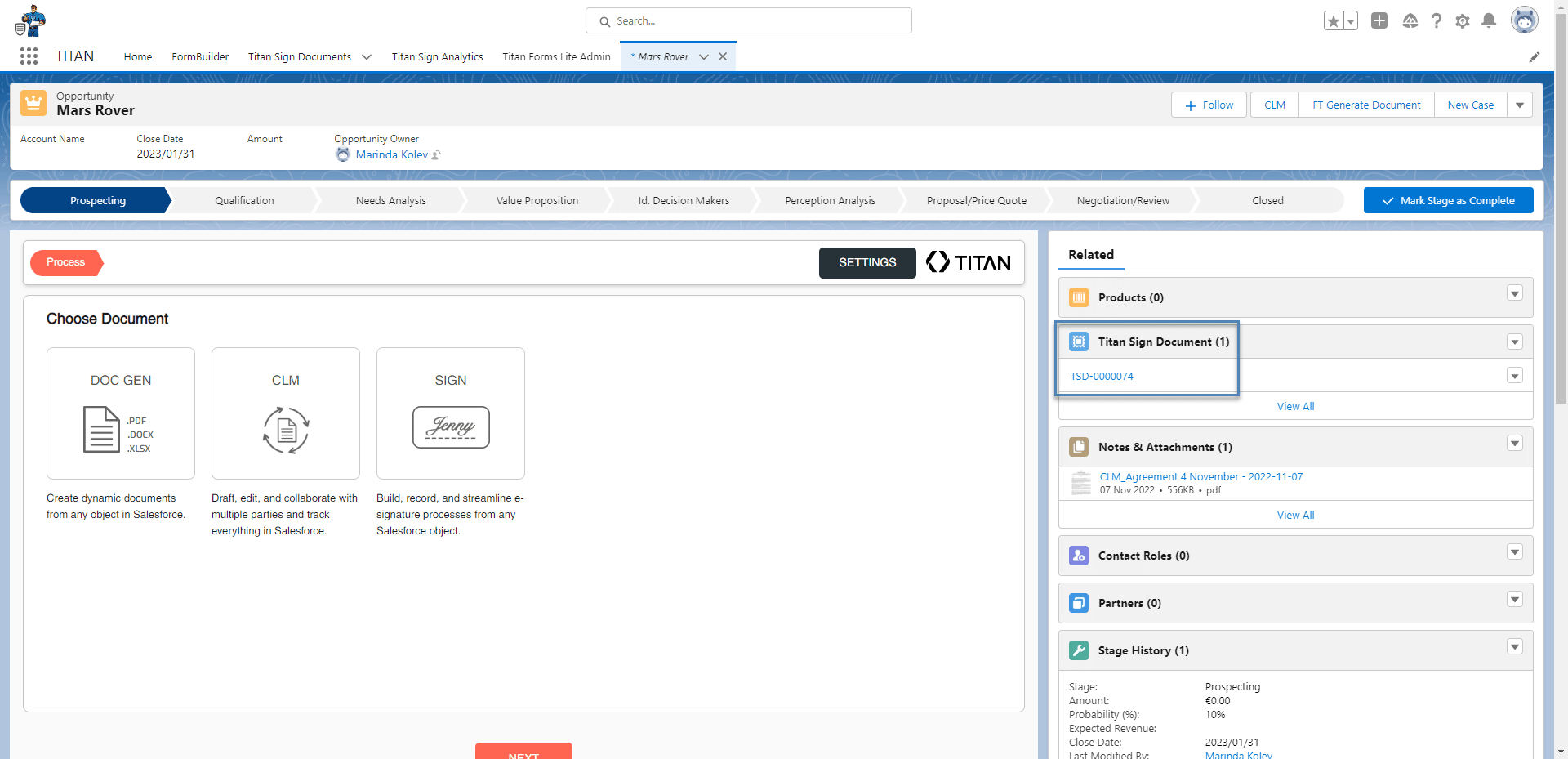The height and width of the screenshot is (759, 1568).
Task: Expand the Titan Sign Documents tab dropdown
Action: (365, 56)
